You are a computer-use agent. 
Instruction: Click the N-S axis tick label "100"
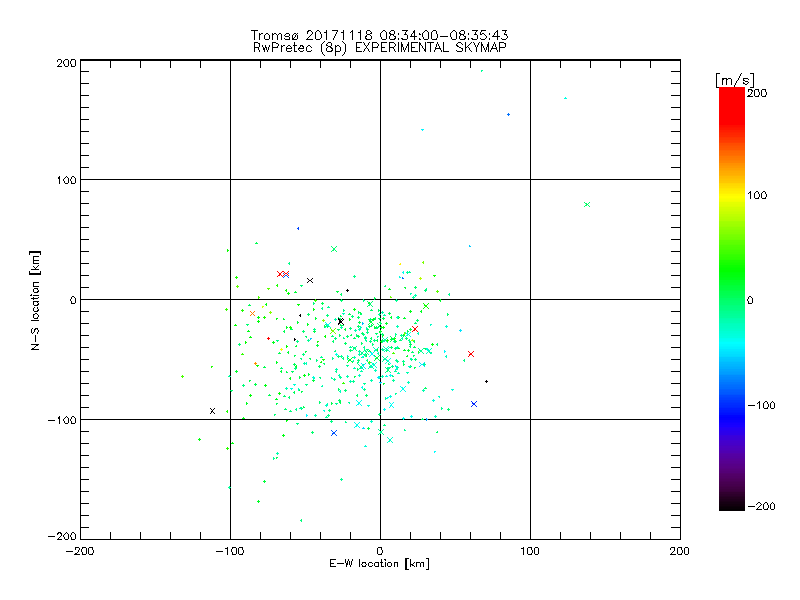click(x=66, y=181)
